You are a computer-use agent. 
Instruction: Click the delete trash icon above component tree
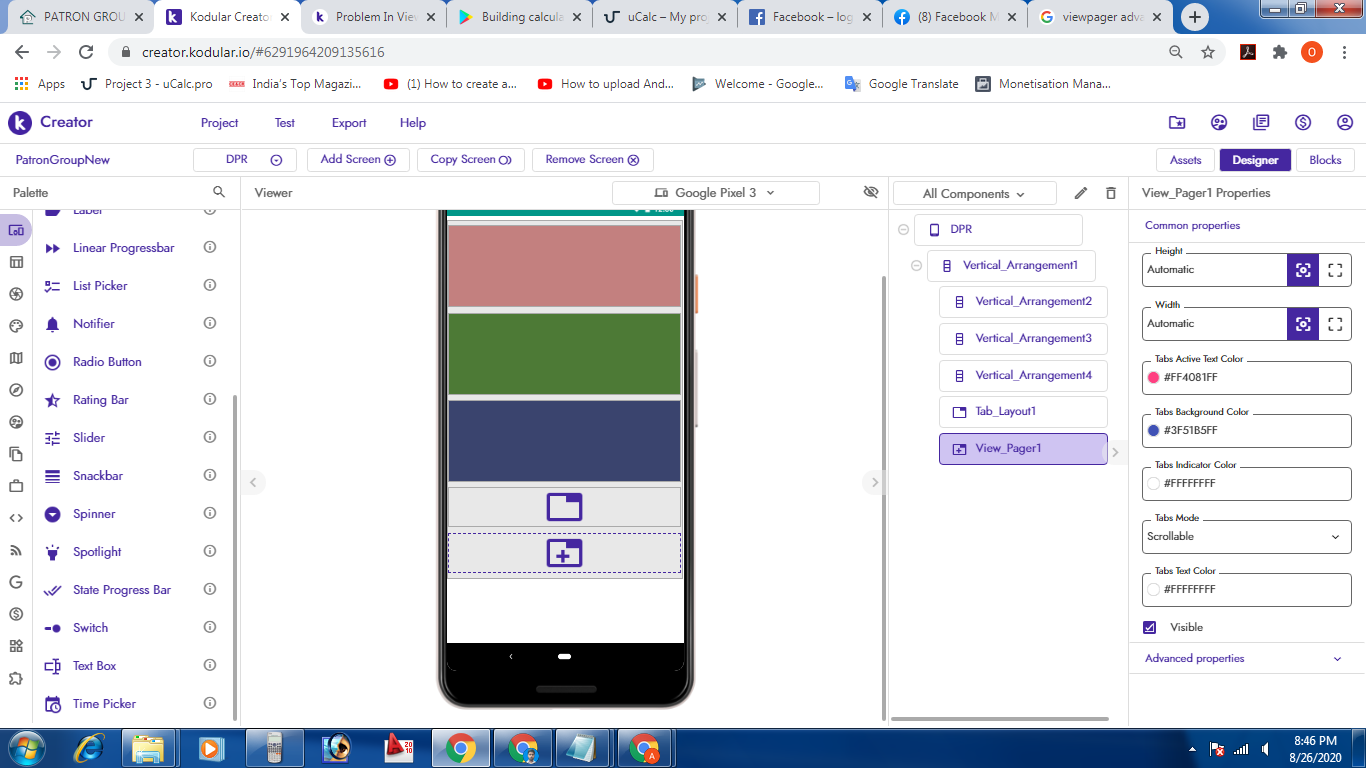click(x=1110, y=193)
